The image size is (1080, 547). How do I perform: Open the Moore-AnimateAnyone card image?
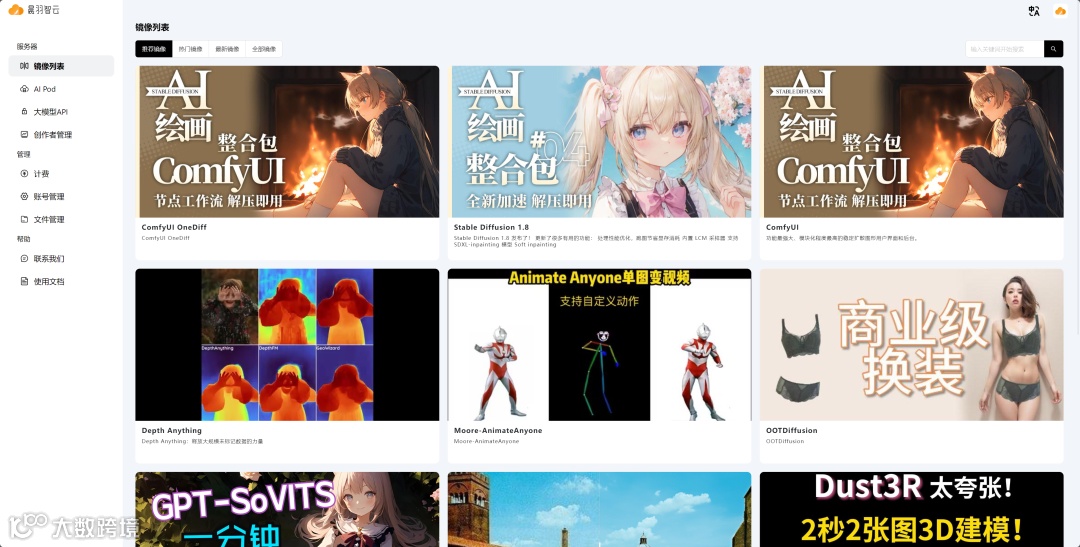[599, 344]
